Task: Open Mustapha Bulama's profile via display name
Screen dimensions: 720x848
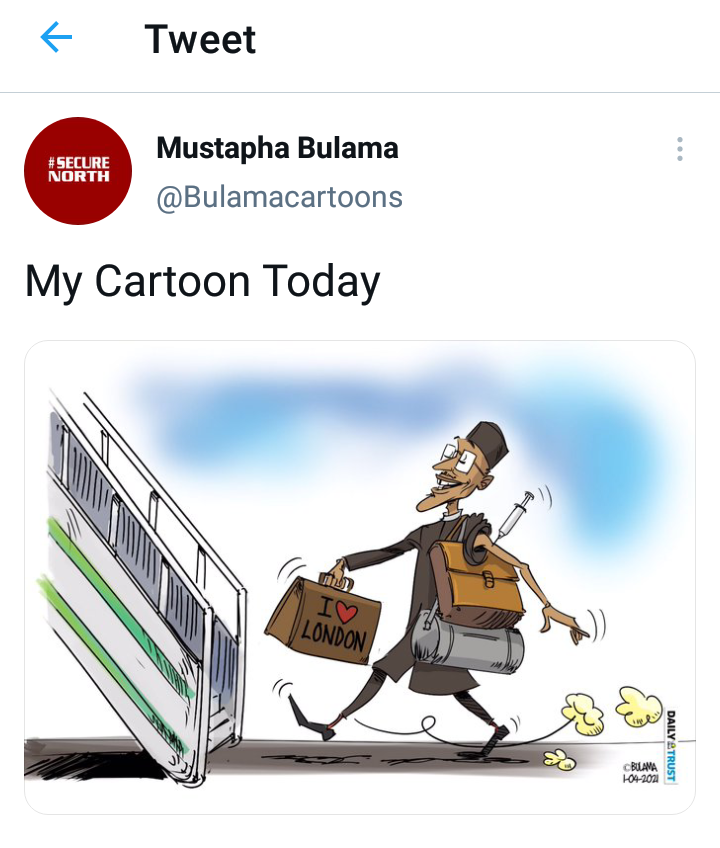Action: (277, 148)
